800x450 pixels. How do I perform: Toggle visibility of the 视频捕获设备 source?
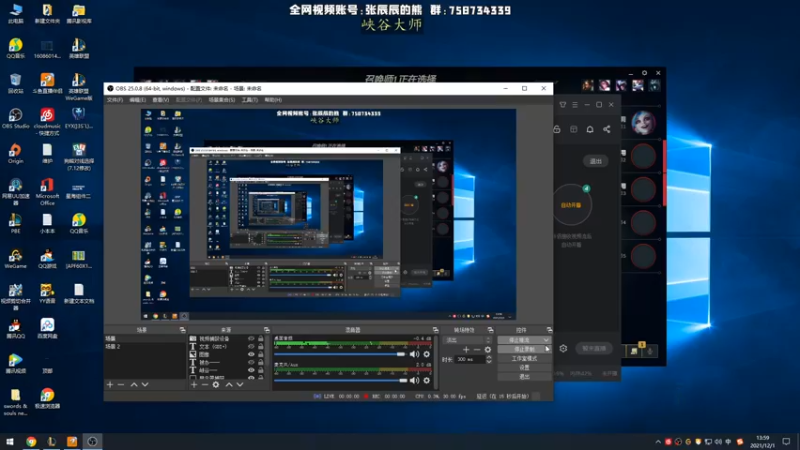[251, 338]
